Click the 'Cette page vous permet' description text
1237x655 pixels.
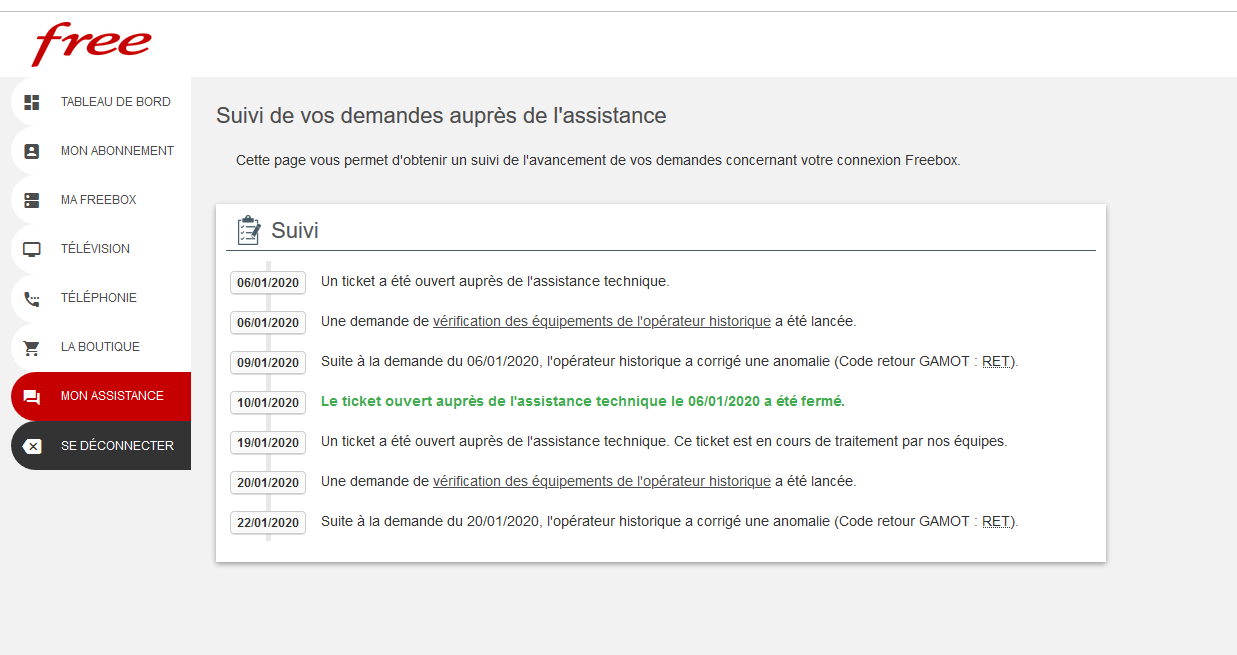598,160
